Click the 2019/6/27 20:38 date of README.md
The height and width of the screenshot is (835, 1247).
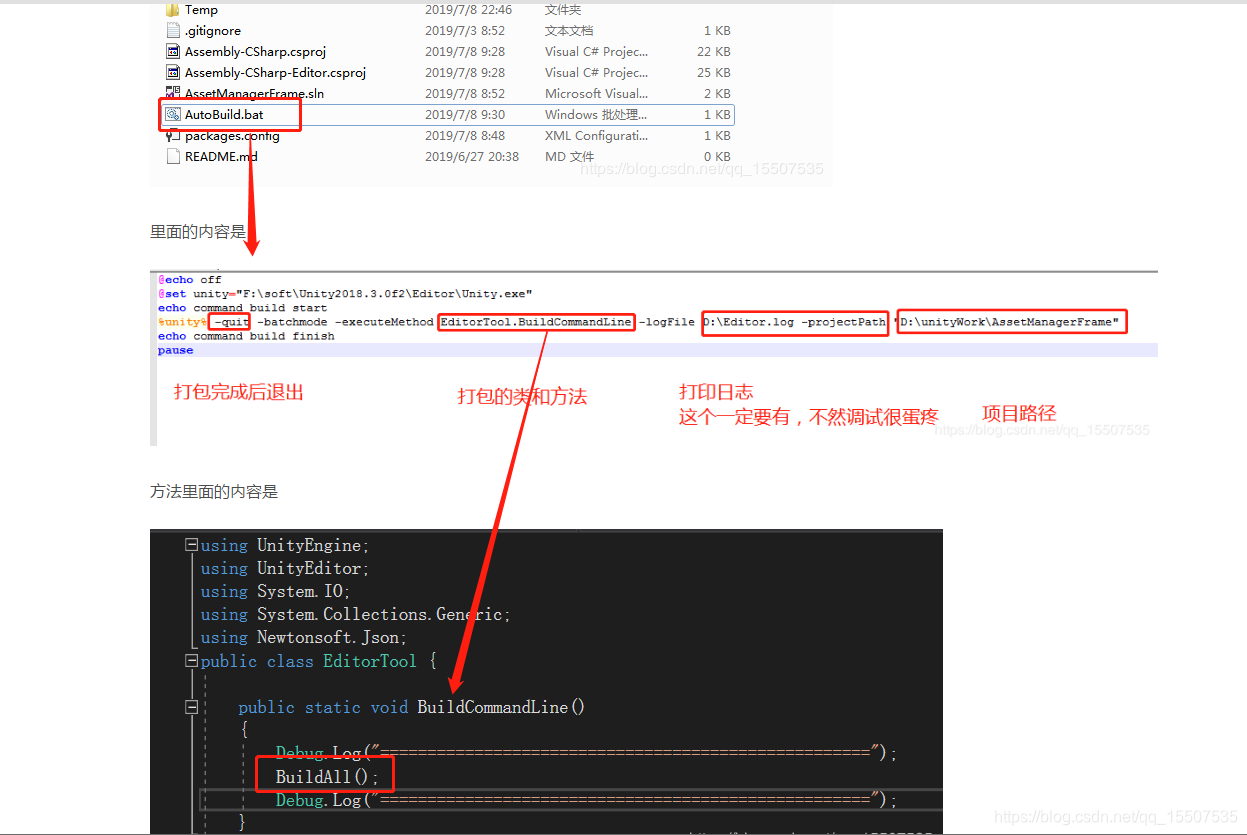click(x=472, y=157)
